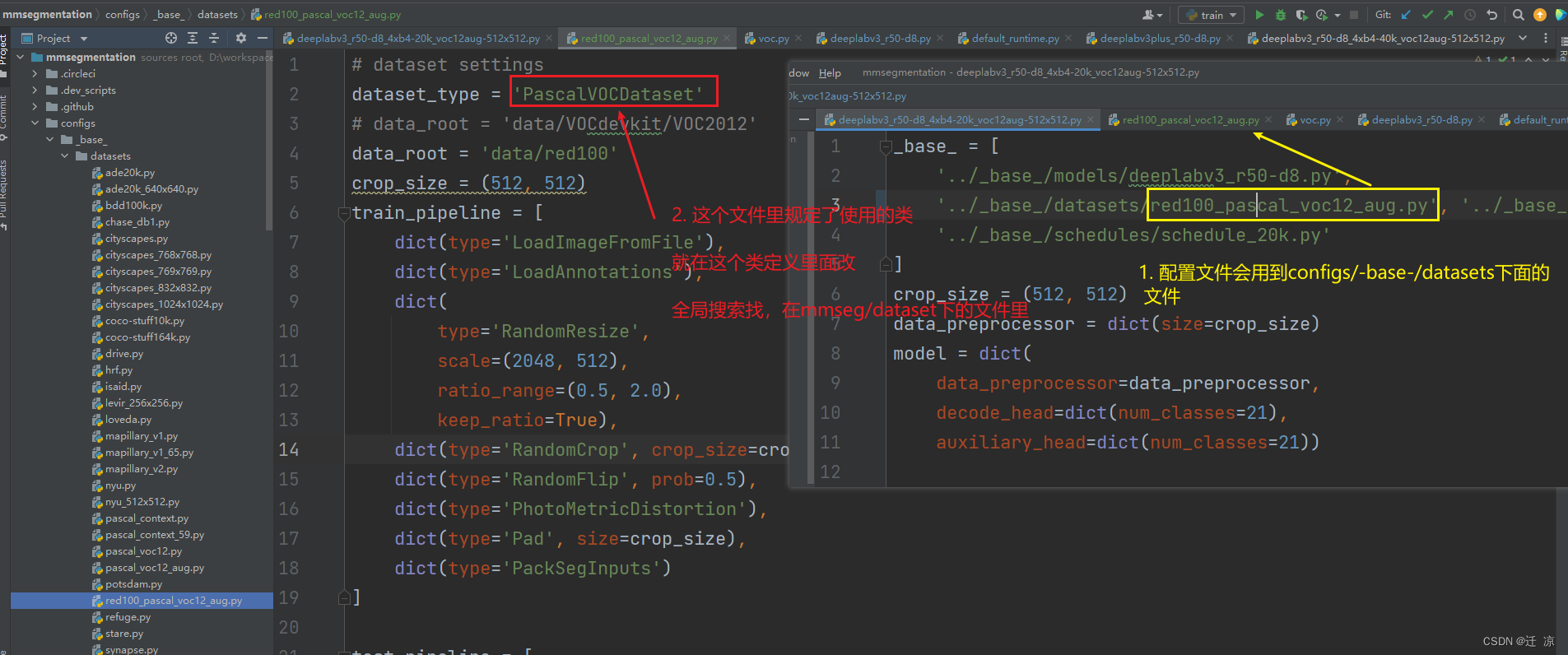
Task: Switch to deeplabv3plus_r50-d8.py tab
Action: tap(1160, 38)
